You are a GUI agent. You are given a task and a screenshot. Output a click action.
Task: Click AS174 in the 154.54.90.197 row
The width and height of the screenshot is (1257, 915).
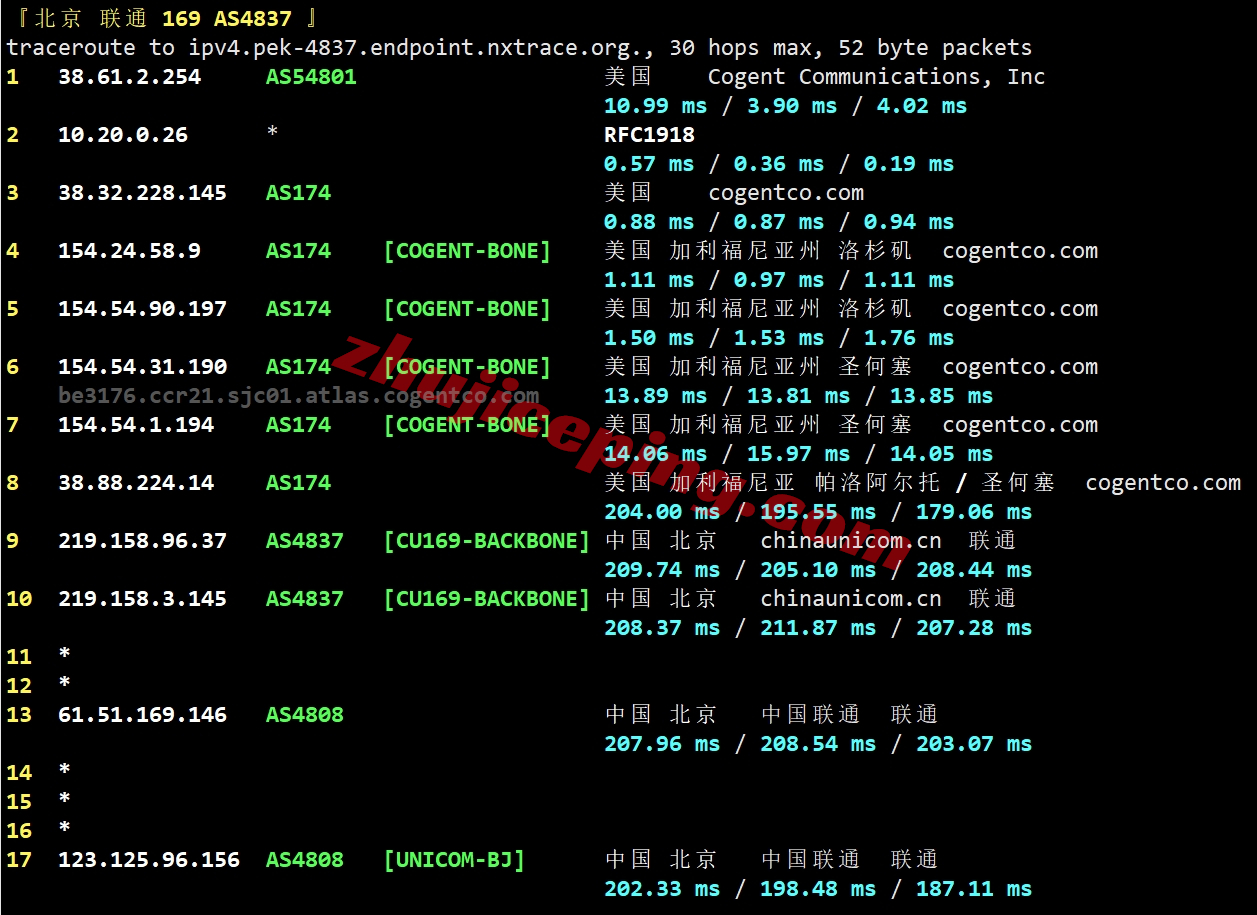click(x=298, y=309)
